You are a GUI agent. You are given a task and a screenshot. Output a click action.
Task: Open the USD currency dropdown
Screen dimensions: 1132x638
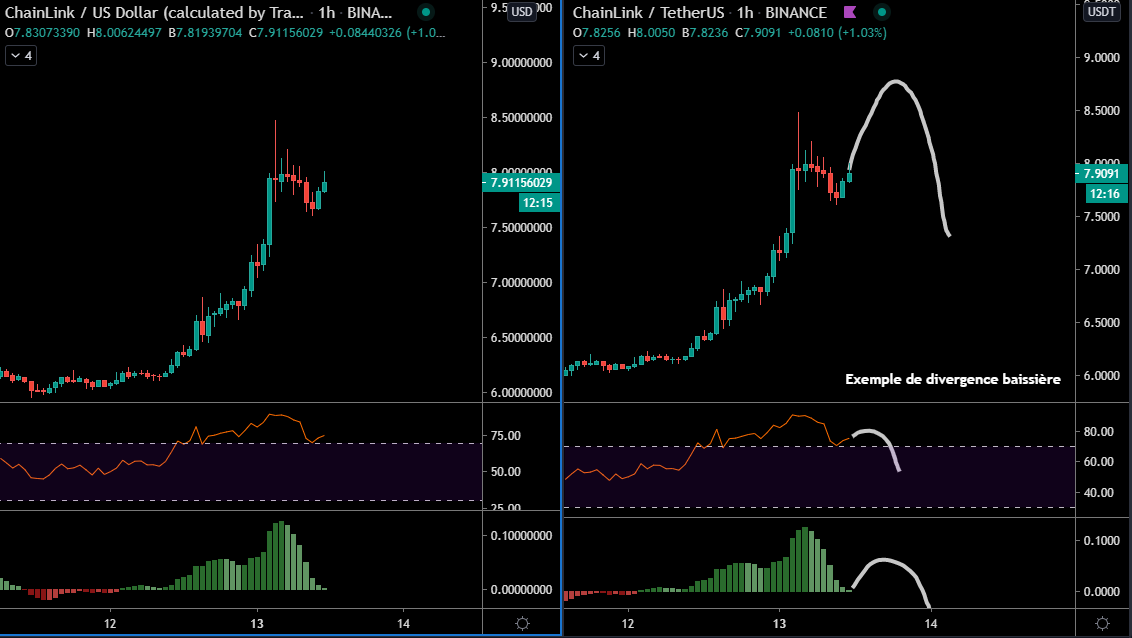pyautogui.click(x=521, y=12)
